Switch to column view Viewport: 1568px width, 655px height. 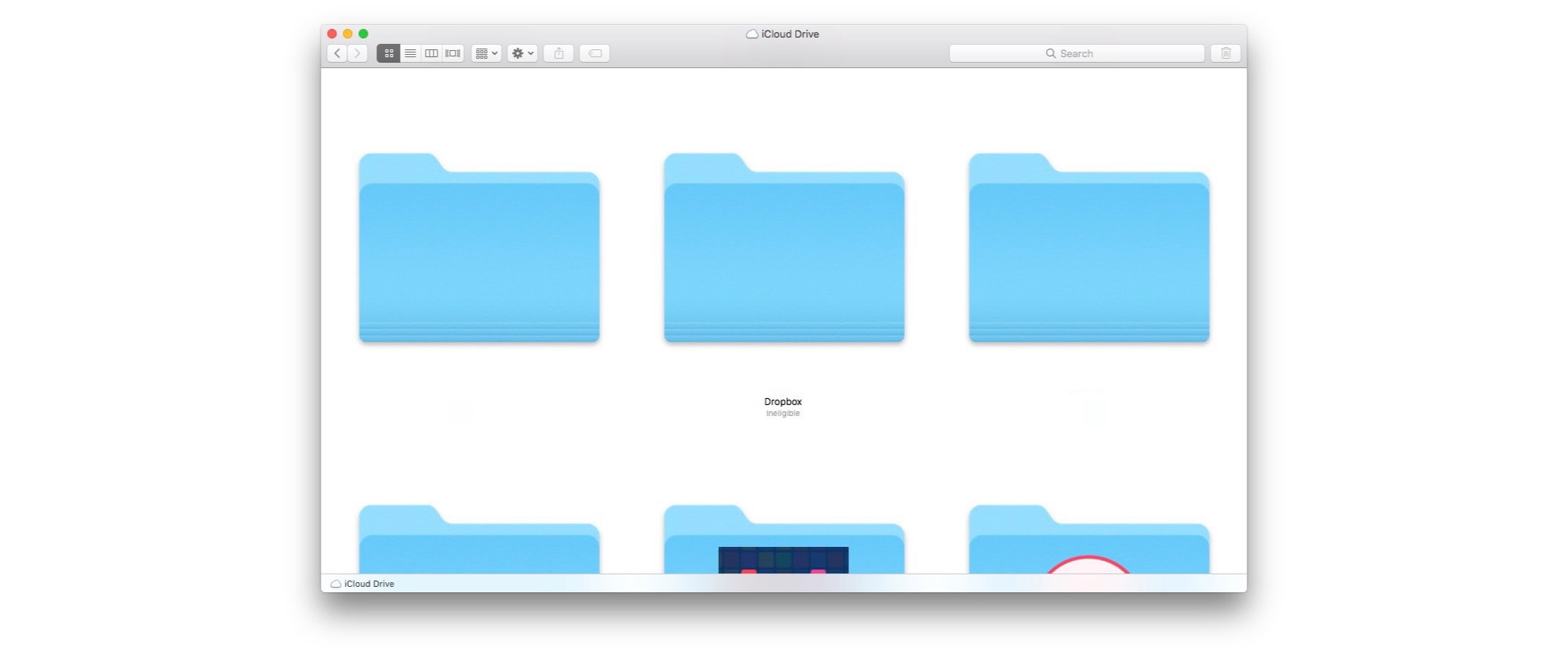coord(431,53)
